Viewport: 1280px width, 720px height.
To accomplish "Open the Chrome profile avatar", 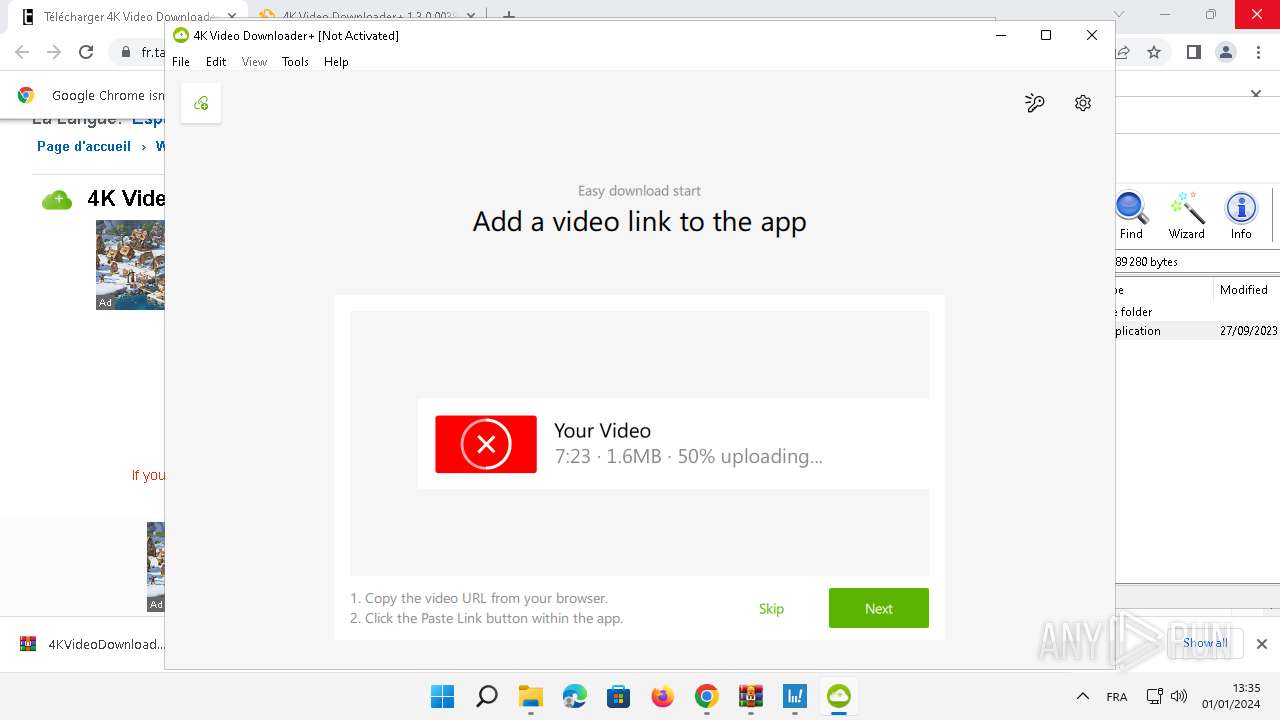I will click(x=1226, y=52).
